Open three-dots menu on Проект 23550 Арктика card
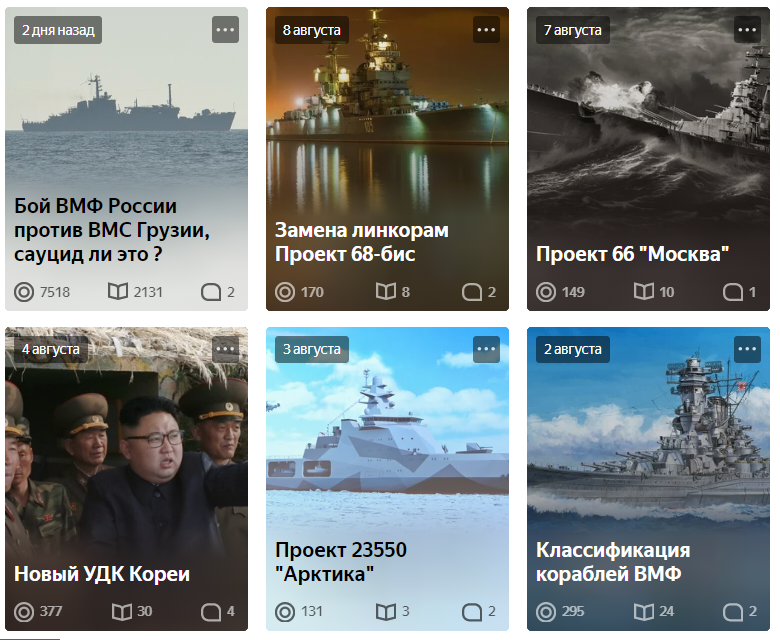Screen dimensions: 780x640 click(x=486, y=349)
